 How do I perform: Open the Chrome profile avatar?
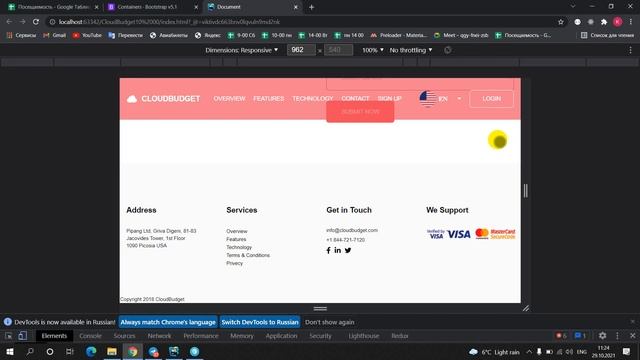point(617,22)
